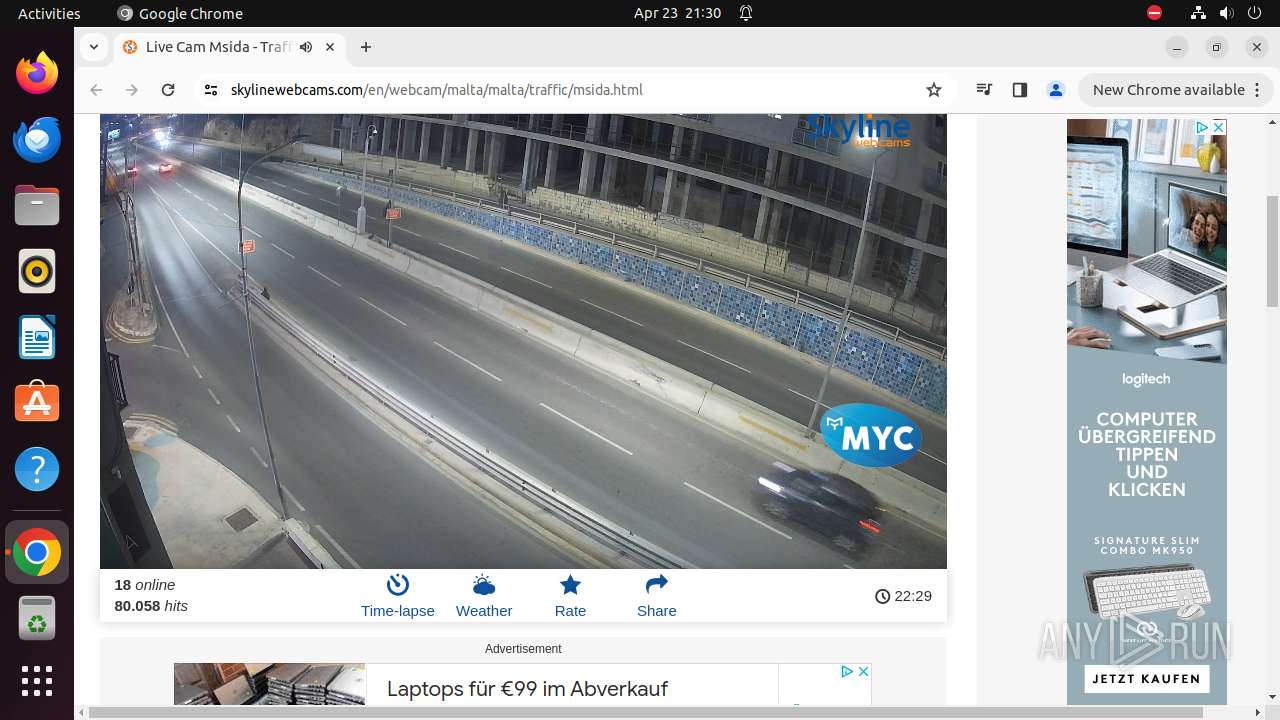Open the network indicator in the top bar
1280x720 pixels.
(1198, 13)
